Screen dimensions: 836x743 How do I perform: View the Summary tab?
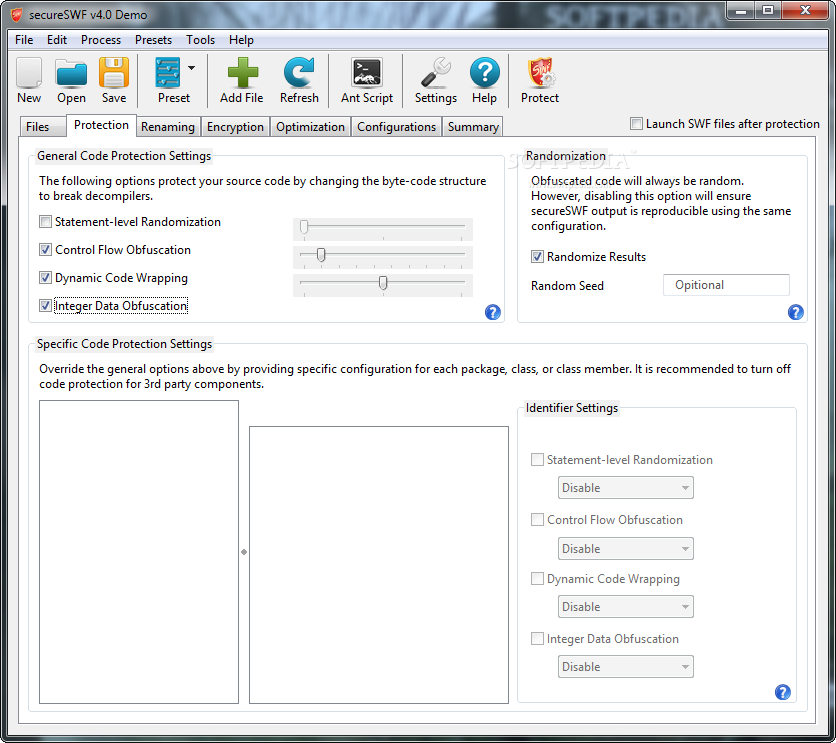pyautogui.click(x=473, y=127)
